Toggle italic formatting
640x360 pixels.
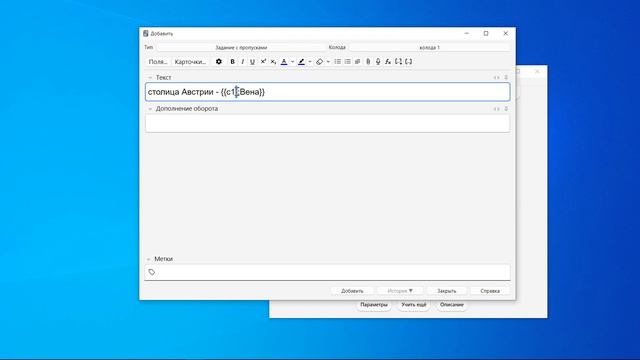pos(242,62)
